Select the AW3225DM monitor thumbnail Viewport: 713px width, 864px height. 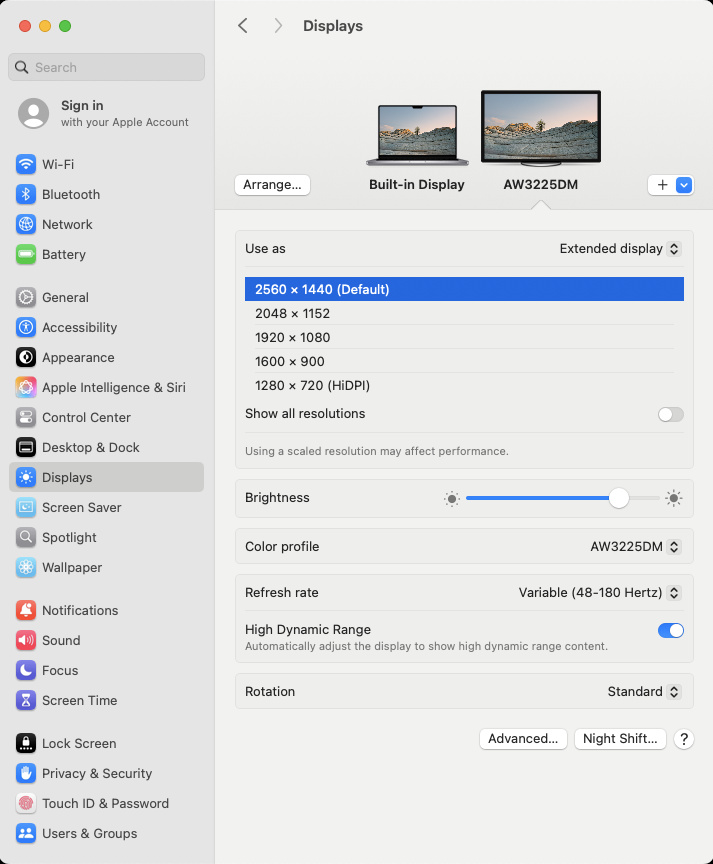541,128
